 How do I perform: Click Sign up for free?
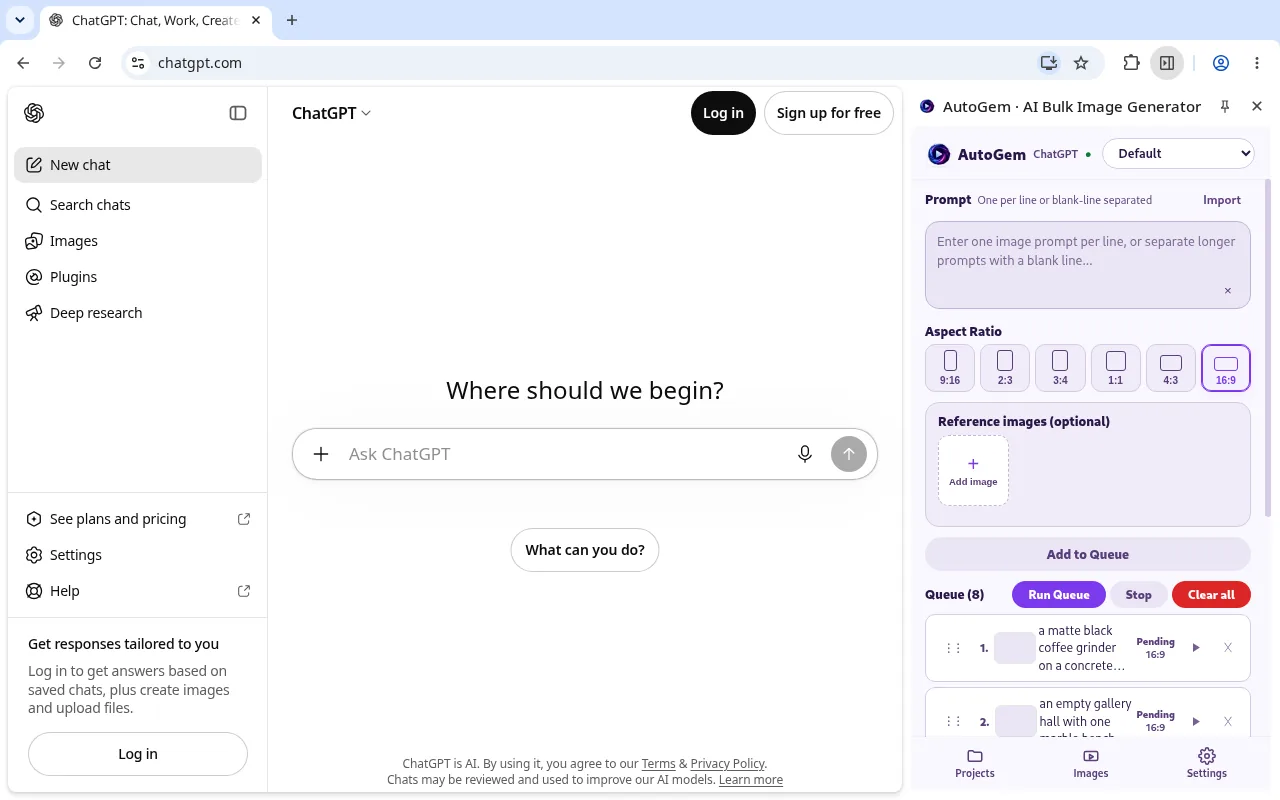(829, 113)
